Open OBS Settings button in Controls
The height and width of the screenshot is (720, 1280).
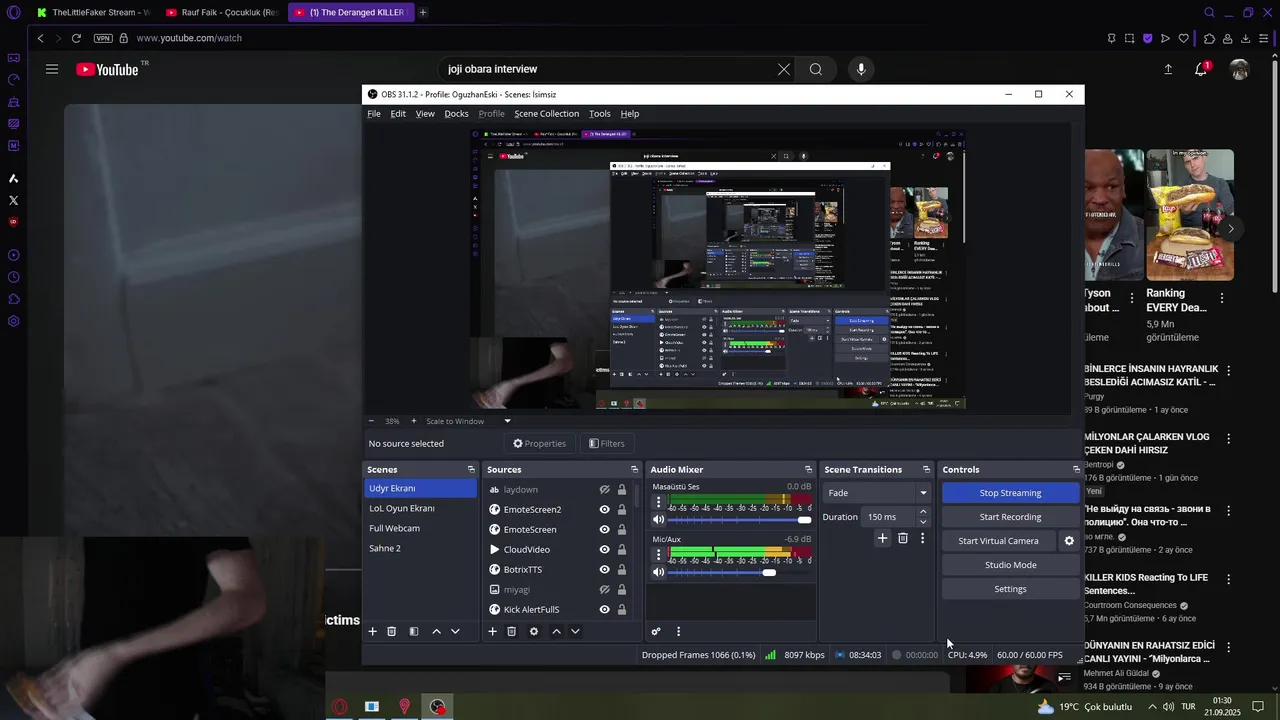tap(1010, 589)
